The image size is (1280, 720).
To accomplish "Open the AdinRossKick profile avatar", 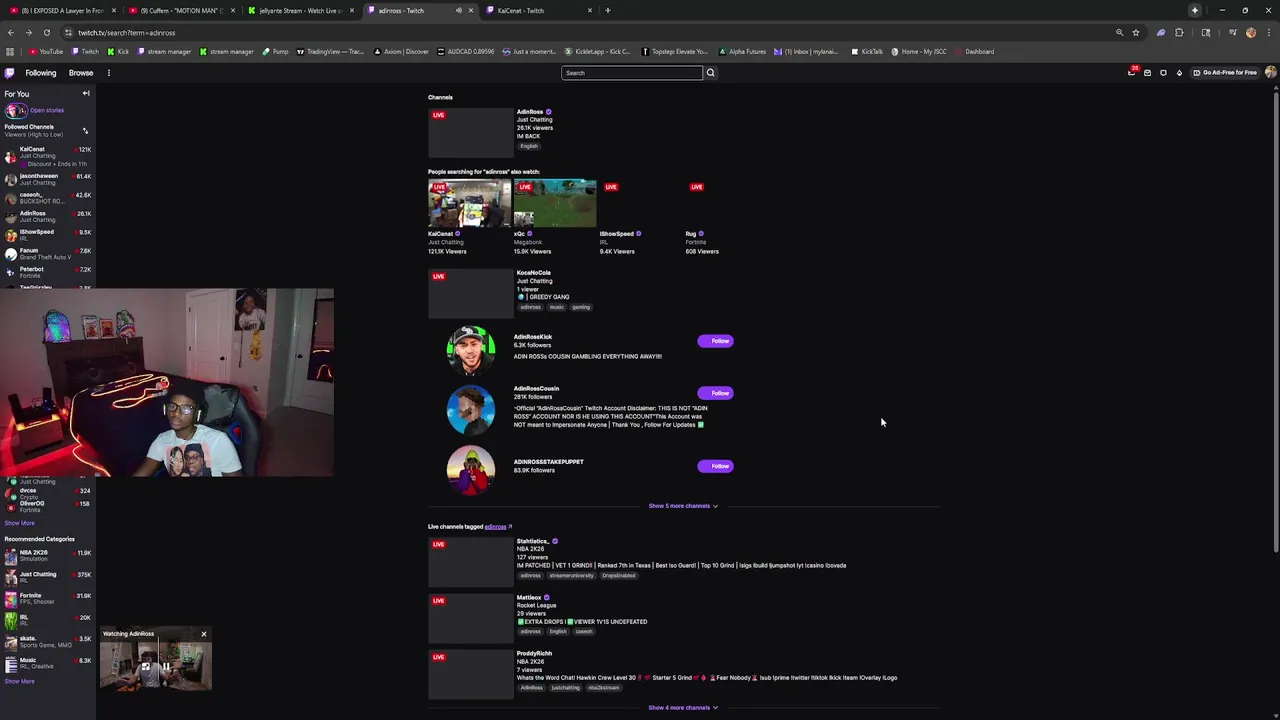I will coord(470,349).
